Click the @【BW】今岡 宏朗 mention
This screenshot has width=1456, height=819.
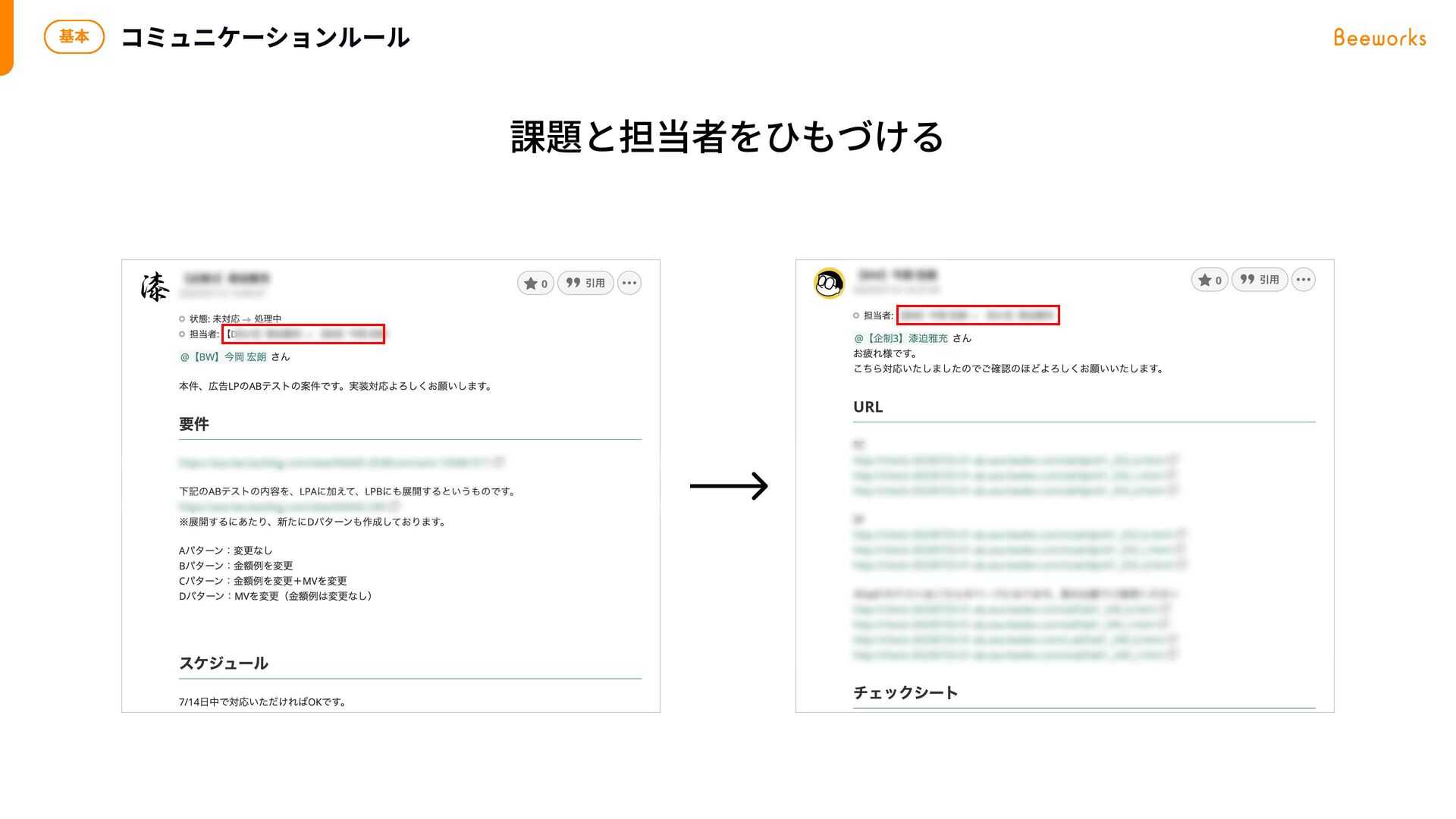tap(223, 357)
